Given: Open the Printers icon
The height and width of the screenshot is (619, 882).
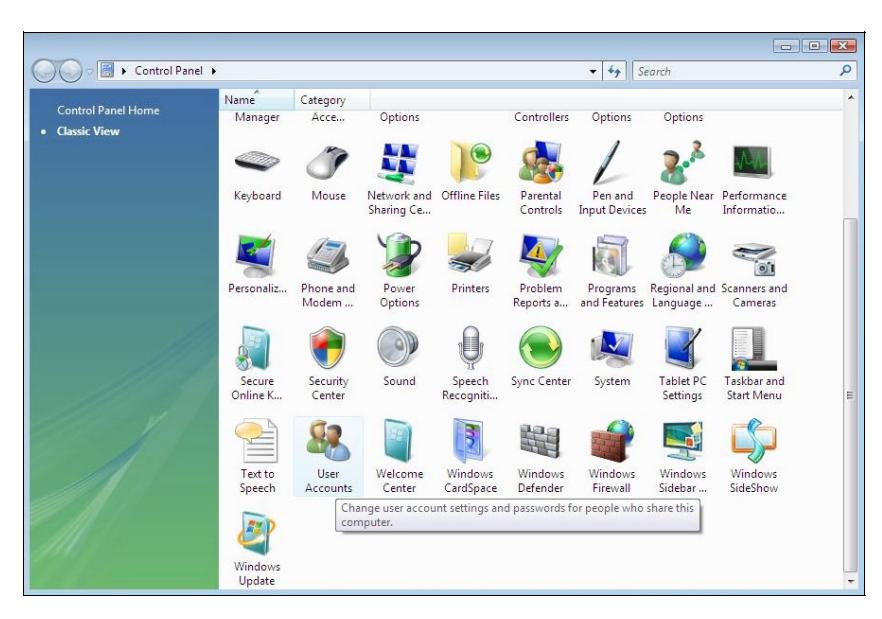Looking at the screenshot, I should 470,264.
